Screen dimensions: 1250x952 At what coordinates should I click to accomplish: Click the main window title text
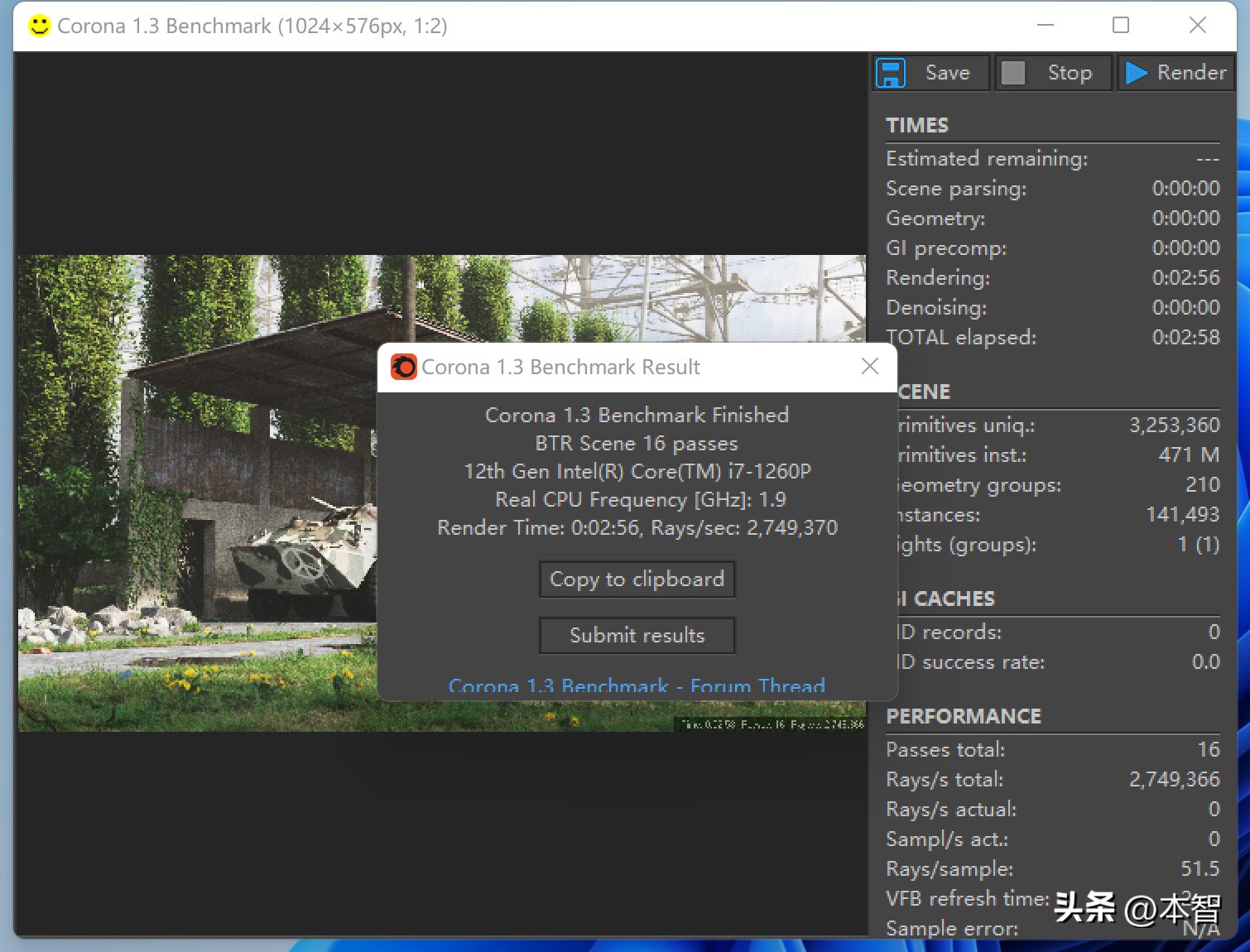click(x=252, y=26)
